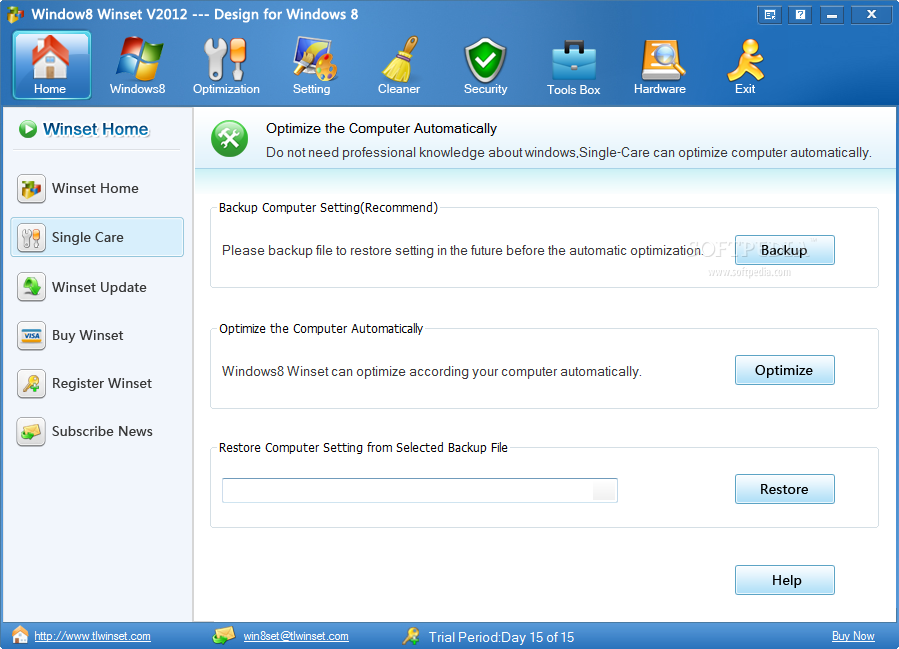This screenshot has width=899, height=649.
Task: Click the key icon beside Trial Period
Action: 411,635
